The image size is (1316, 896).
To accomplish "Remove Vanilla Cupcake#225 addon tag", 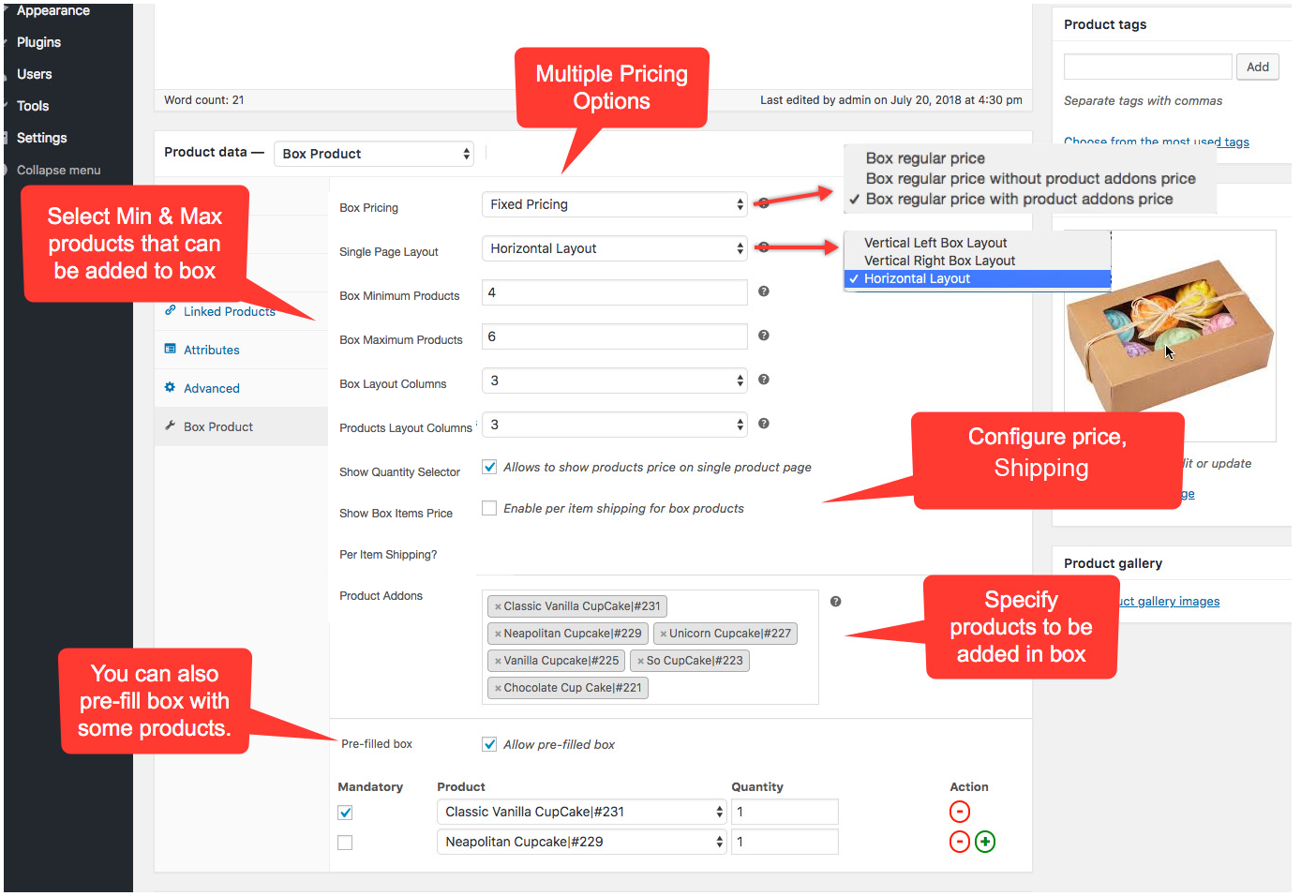I will (498, 662).
